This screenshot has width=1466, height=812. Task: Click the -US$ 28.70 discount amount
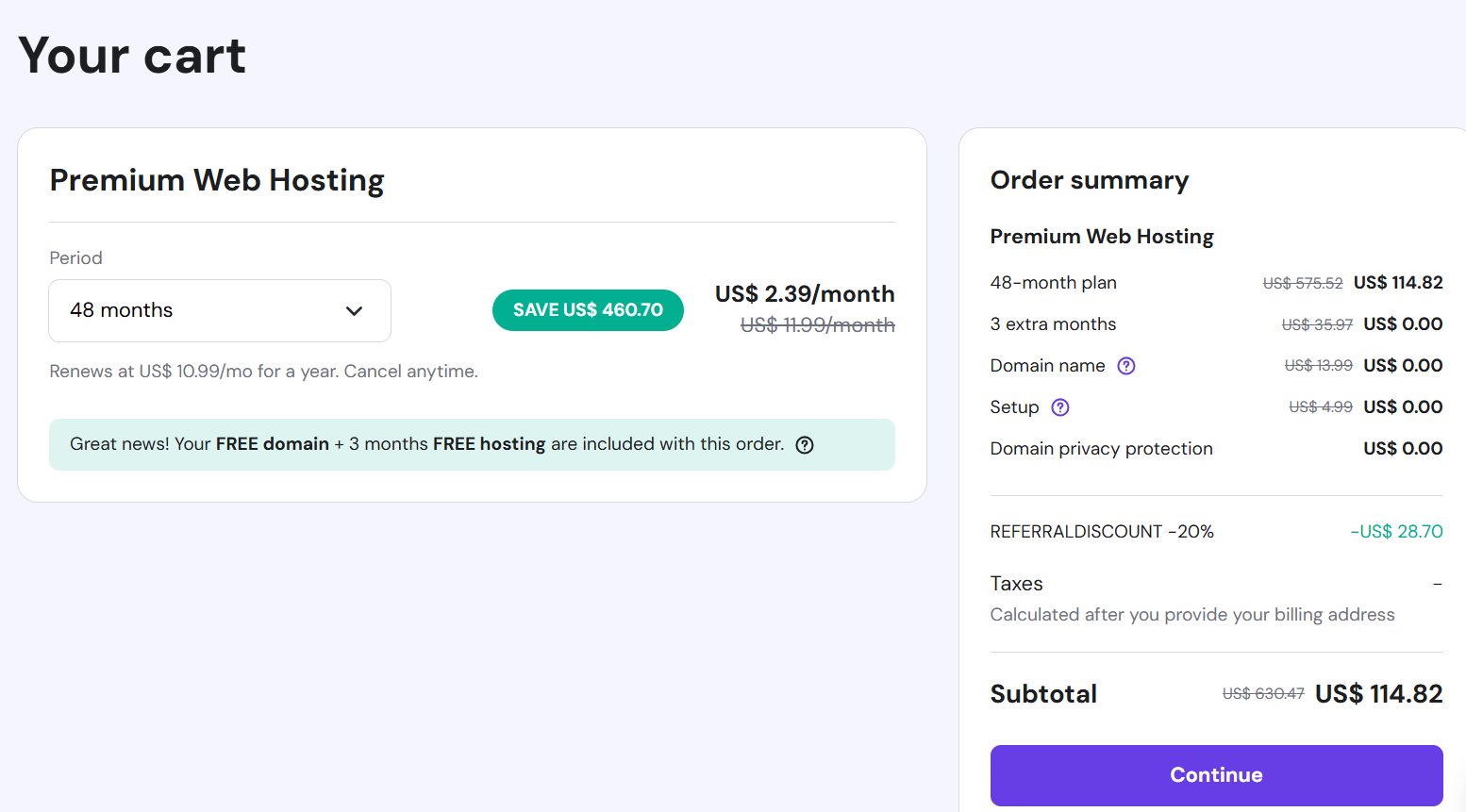(1396, 532)
